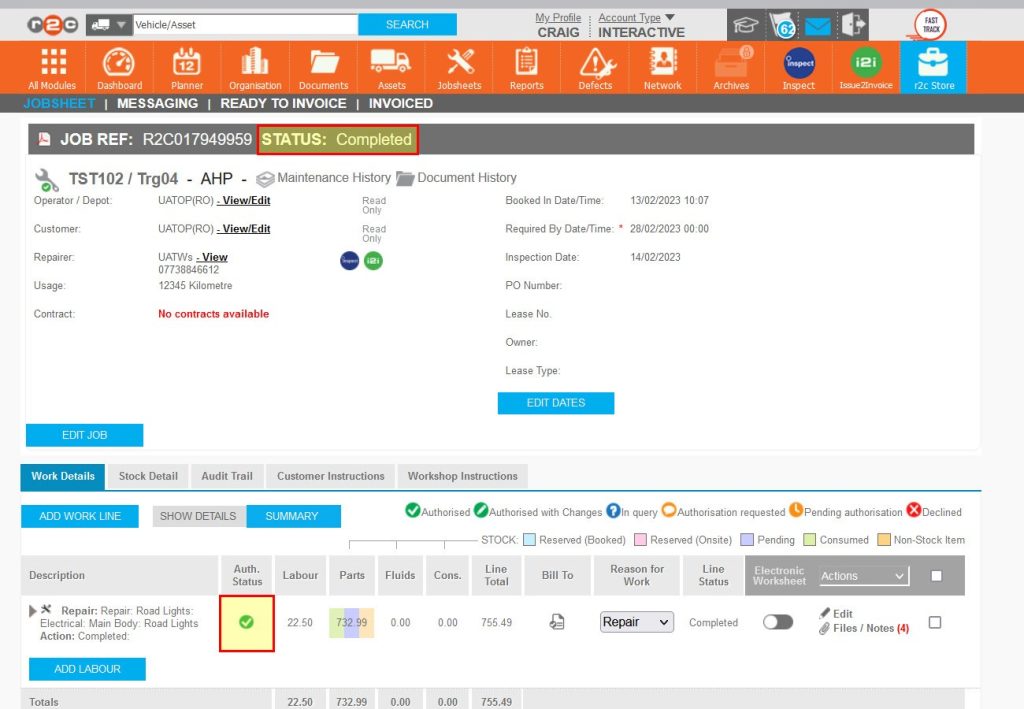Click inside the Vehicle/Asset search field
The width and height of the screenshot is (1024, 709).
[x=245, y=23]
